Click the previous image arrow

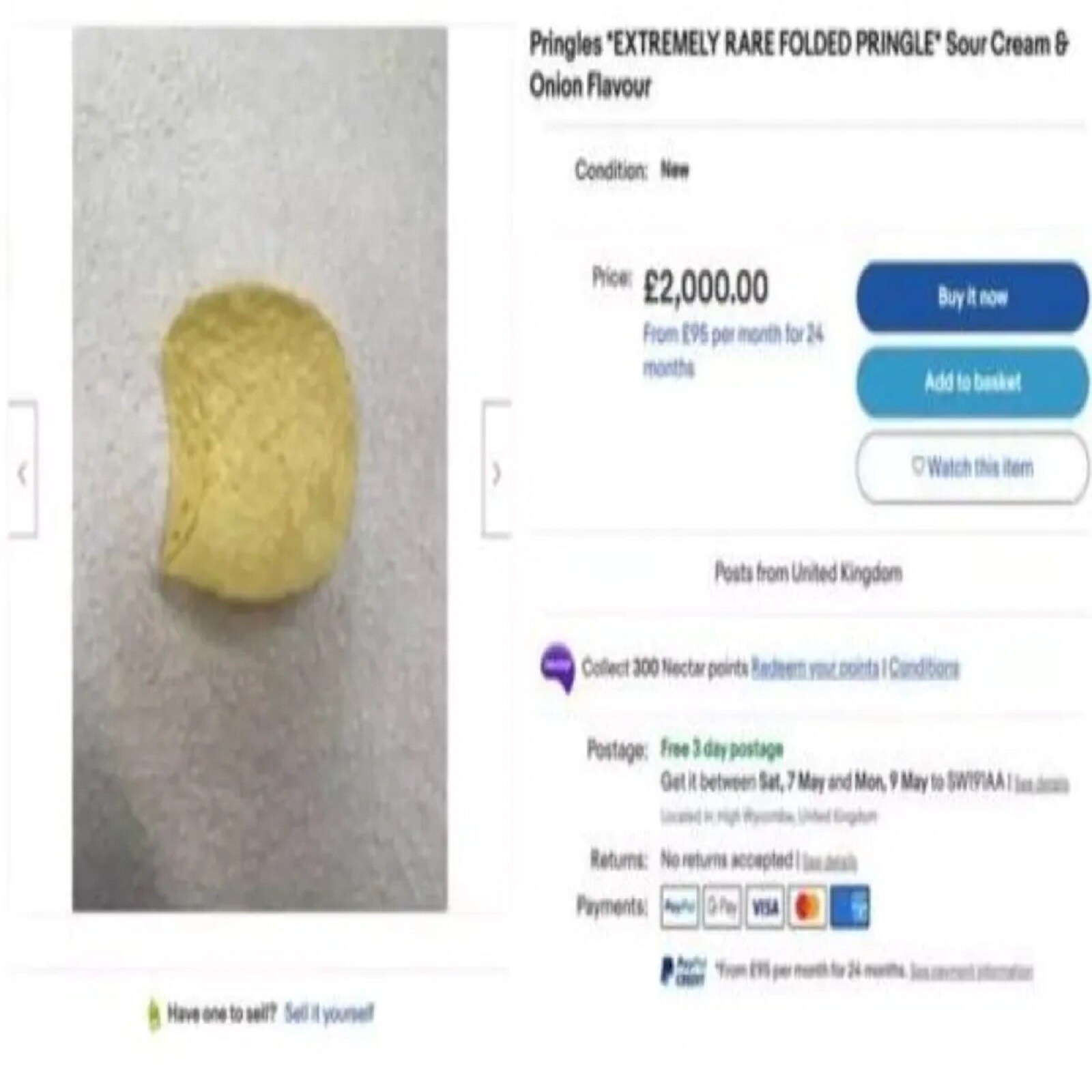(x=23, y=470)
